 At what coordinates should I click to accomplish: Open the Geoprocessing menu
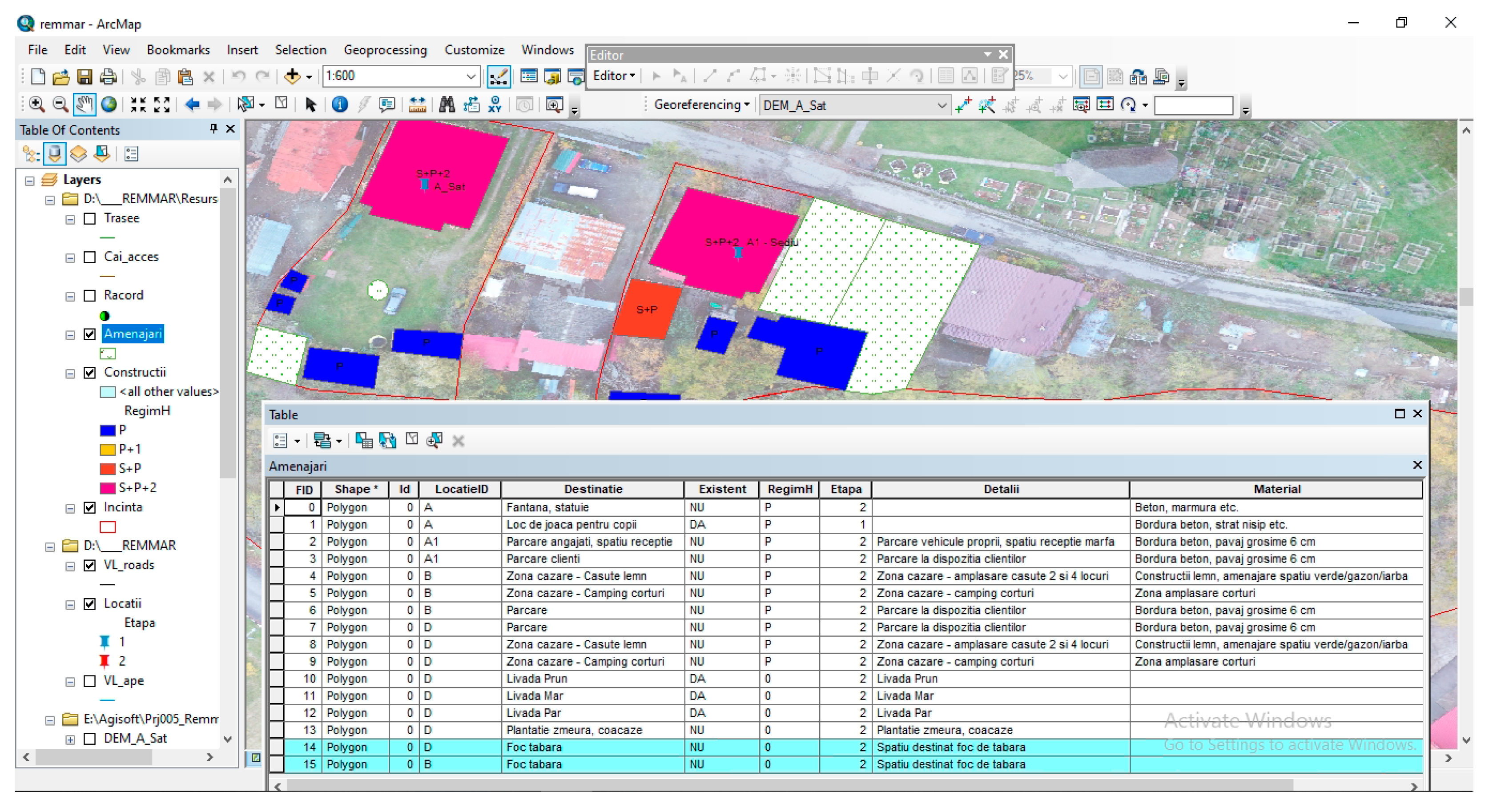pos(385,50)
